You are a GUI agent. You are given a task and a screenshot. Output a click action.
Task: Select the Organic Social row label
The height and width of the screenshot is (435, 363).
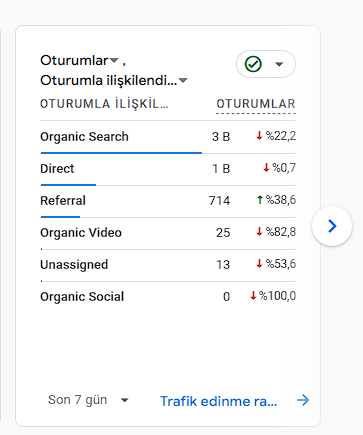[82, 297]
